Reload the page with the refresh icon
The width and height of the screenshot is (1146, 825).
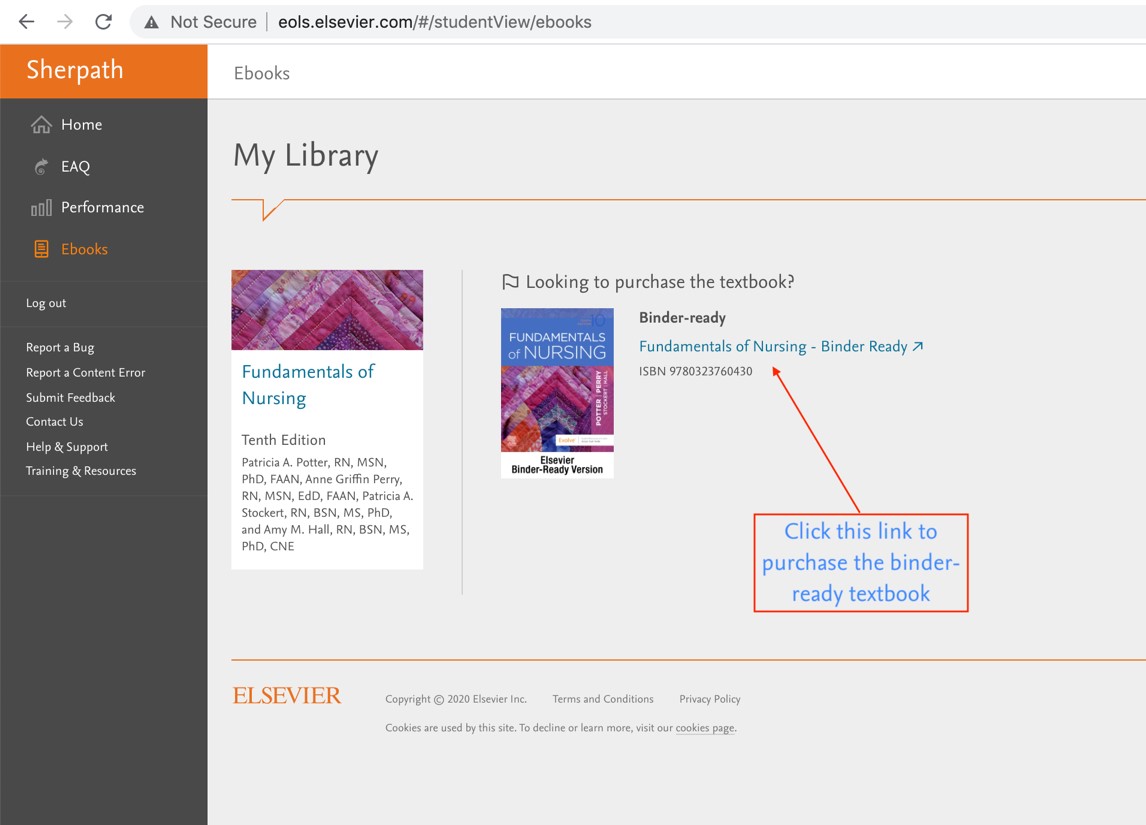(103, 21)
